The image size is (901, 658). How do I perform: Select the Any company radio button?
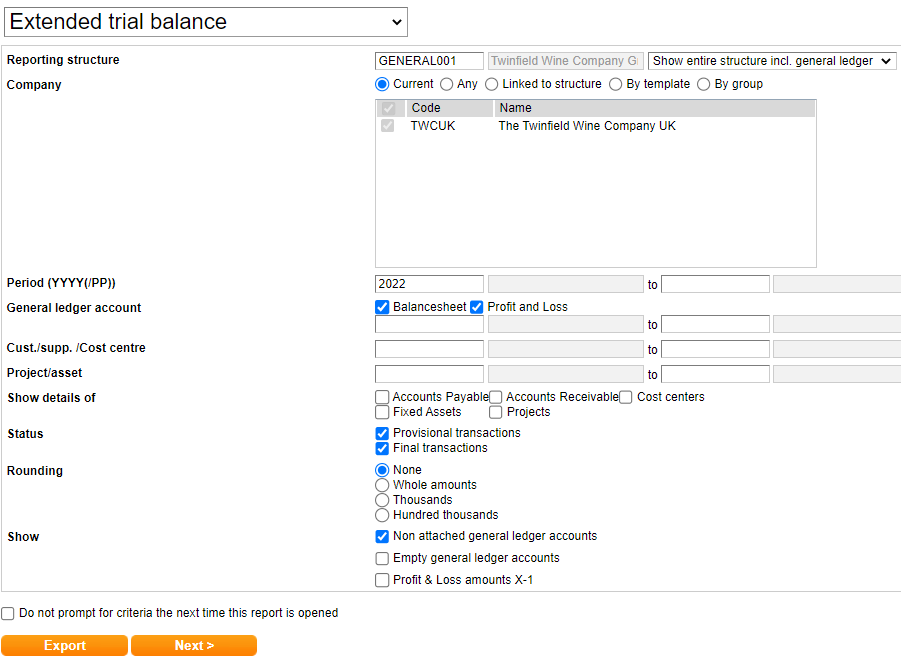coord(446,84)
